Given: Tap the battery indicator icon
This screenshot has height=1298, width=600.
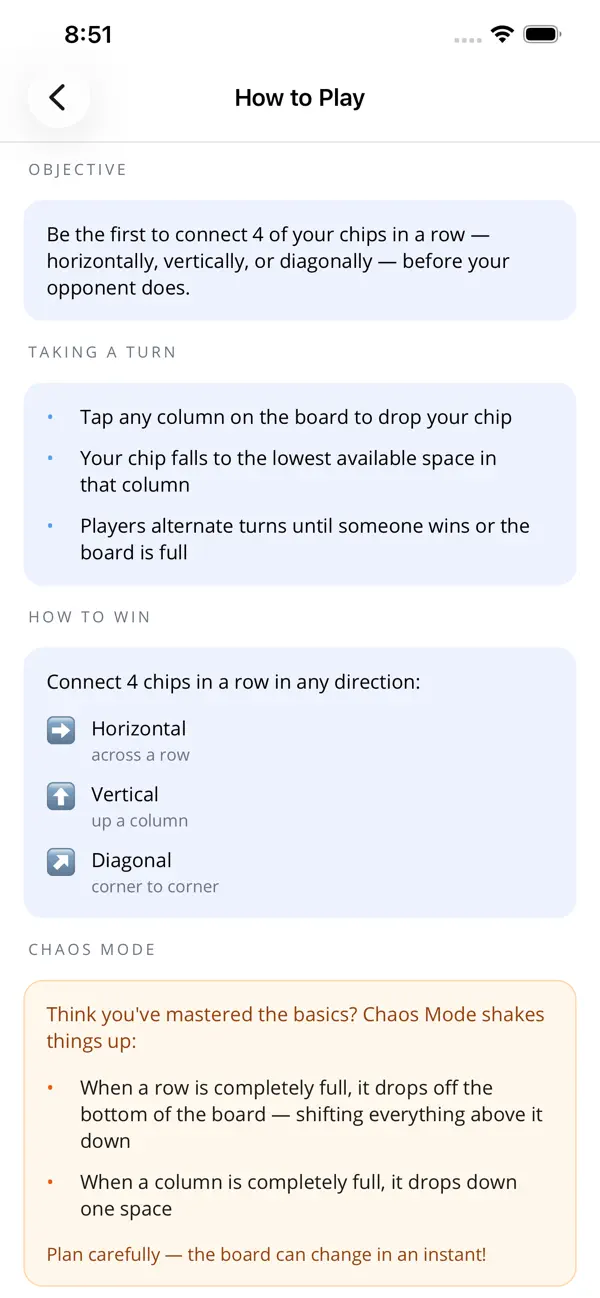Looking at the screenshot, I should pos(543,35).
